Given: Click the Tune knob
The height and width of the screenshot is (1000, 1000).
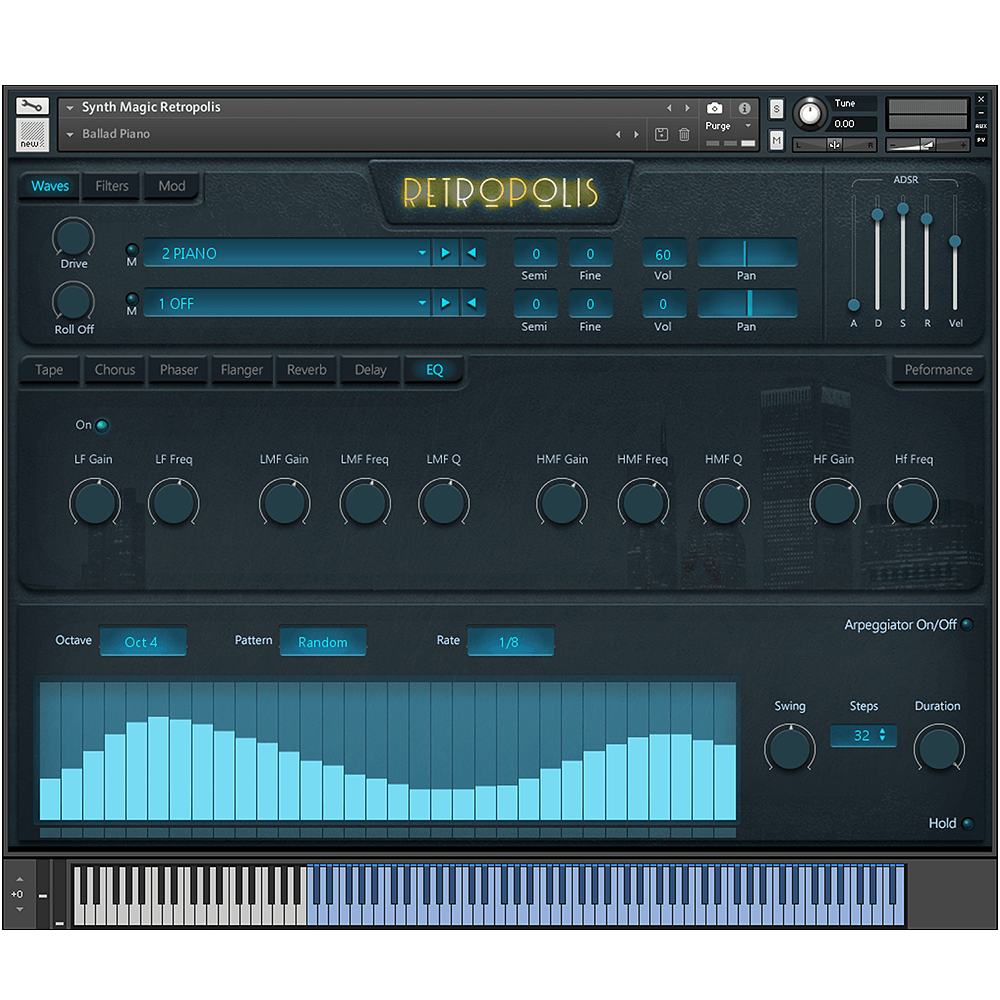Looking at the screenshot, I should (809, 114).
